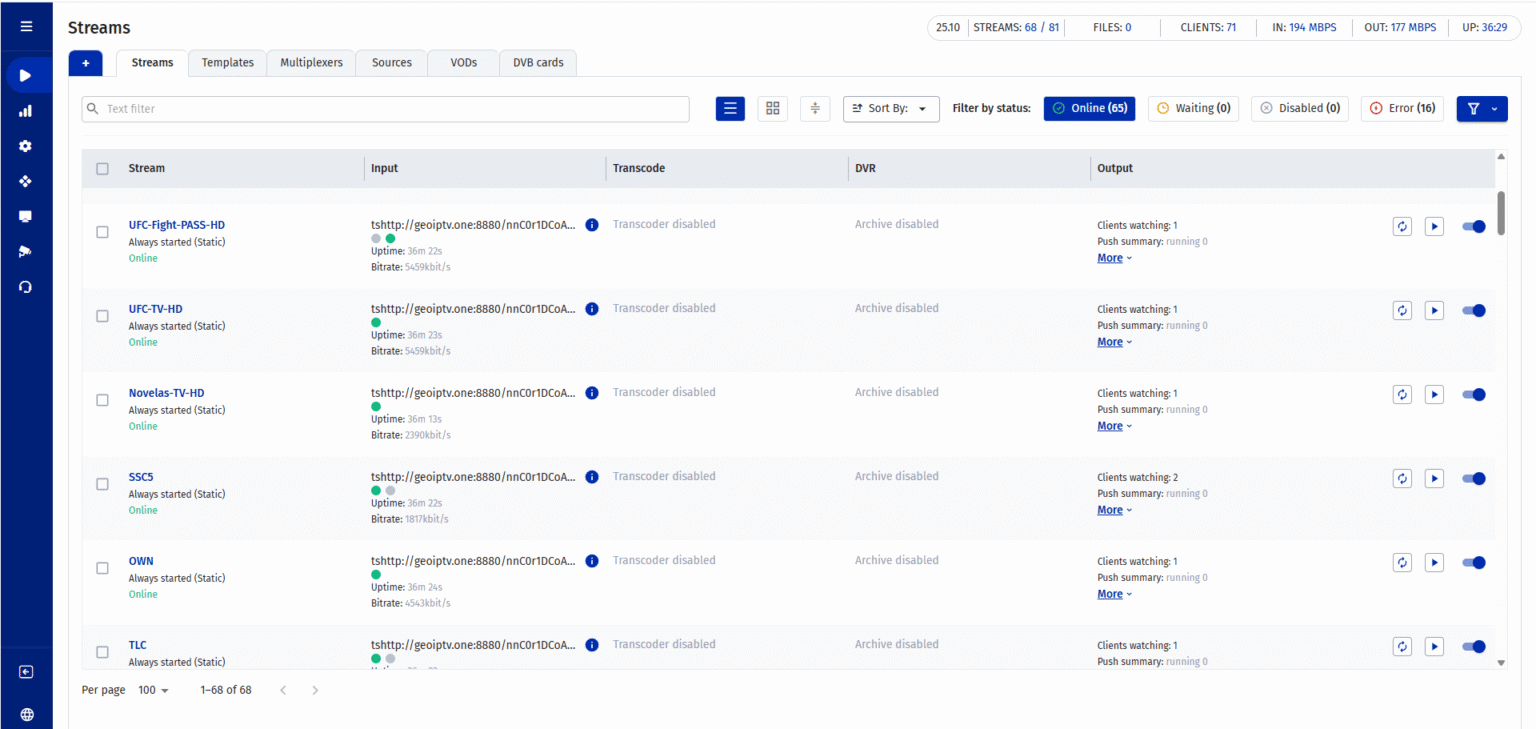The width and height of the screenshot is (1537, 729).
Task: Click the globe language icon in sidebar
Action: tap(26, 714)
